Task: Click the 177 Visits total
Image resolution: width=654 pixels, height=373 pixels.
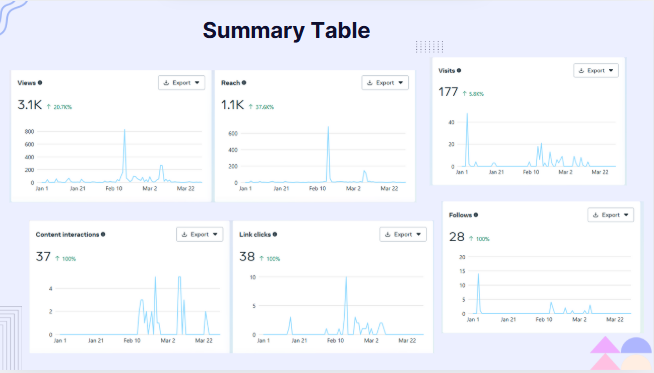Action: (x=448, y=92)
